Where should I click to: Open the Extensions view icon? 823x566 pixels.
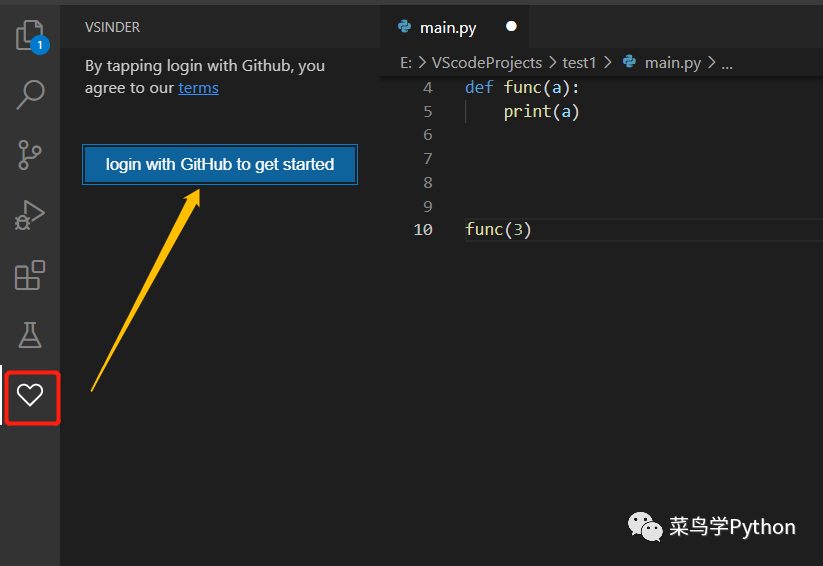[x=30, y=275]
